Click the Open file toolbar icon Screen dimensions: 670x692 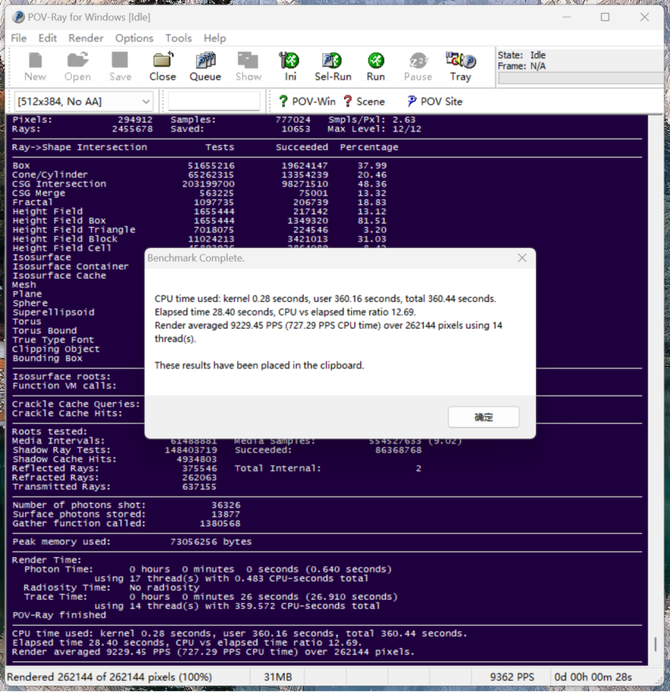point(78,67)
